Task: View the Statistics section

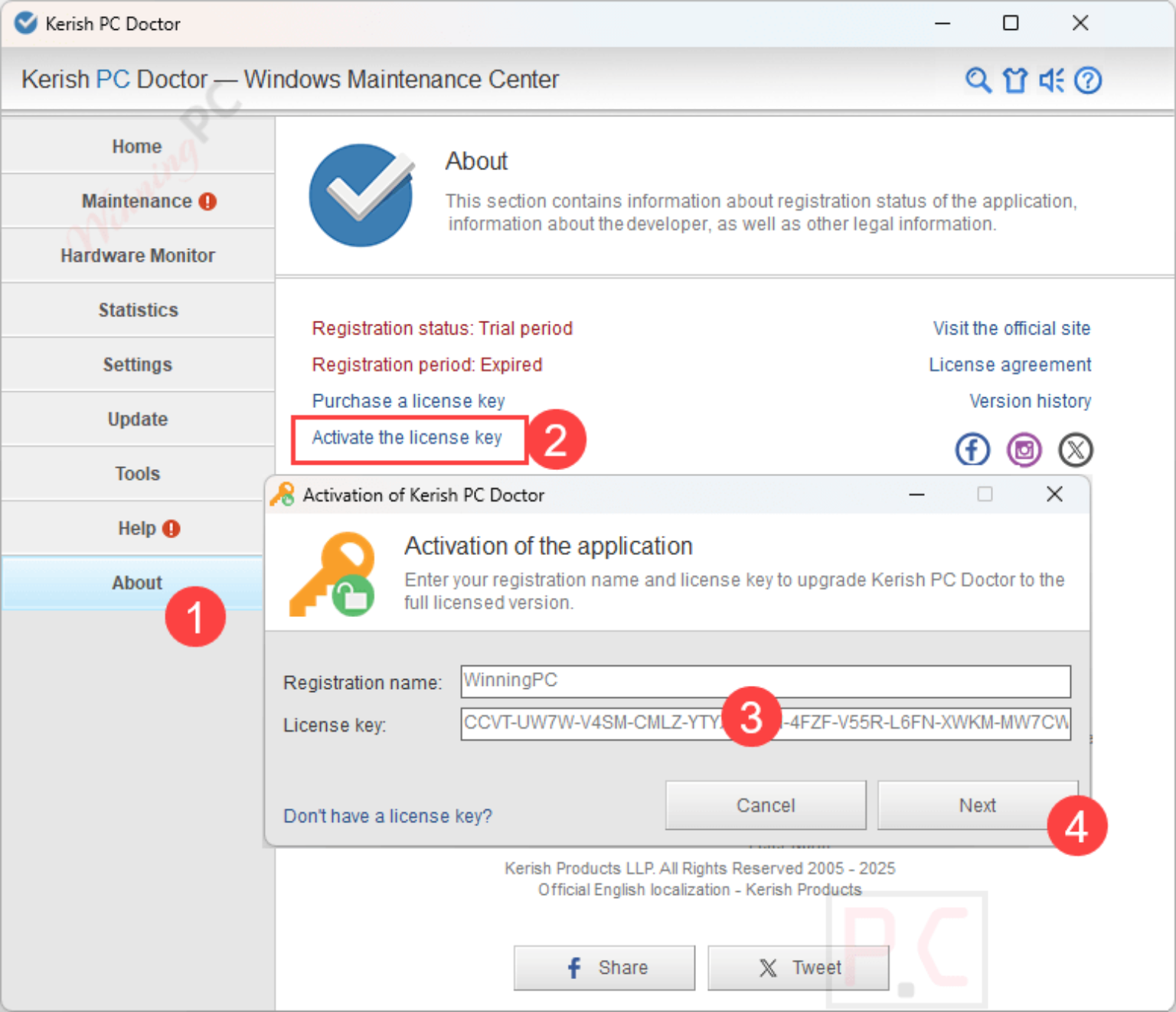Action: 137,309
